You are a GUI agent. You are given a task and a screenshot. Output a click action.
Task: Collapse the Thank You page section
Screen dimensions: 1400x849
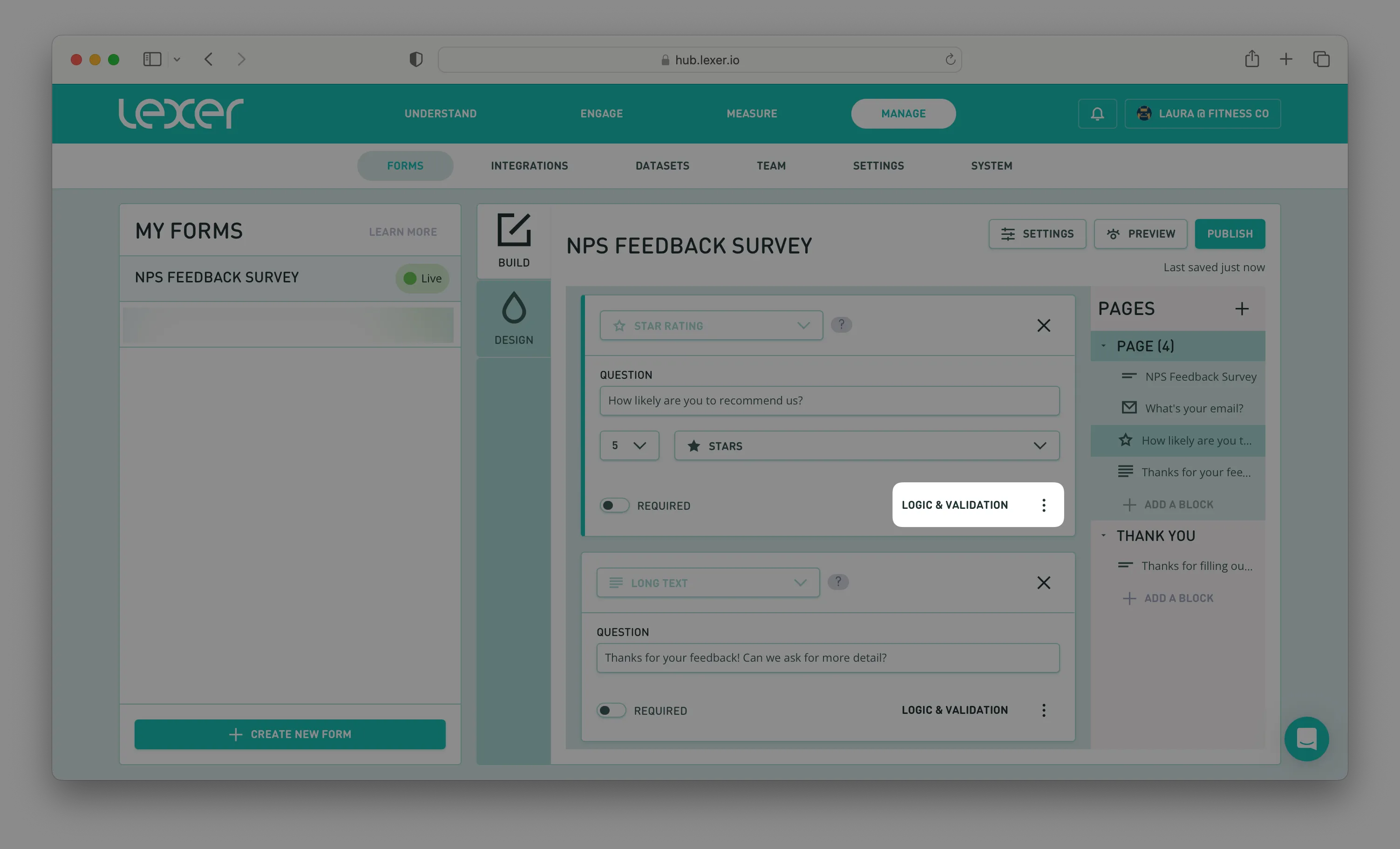[x=1103, y=536]
